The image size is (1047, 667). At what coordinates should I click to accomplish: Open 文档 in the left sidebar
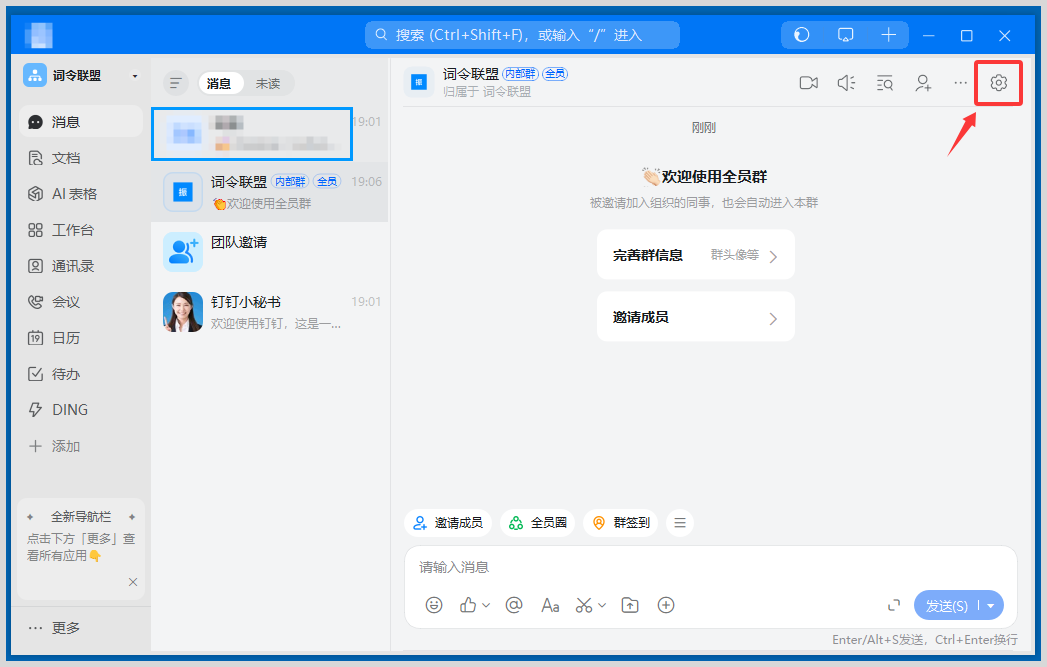tap(66, 158)
